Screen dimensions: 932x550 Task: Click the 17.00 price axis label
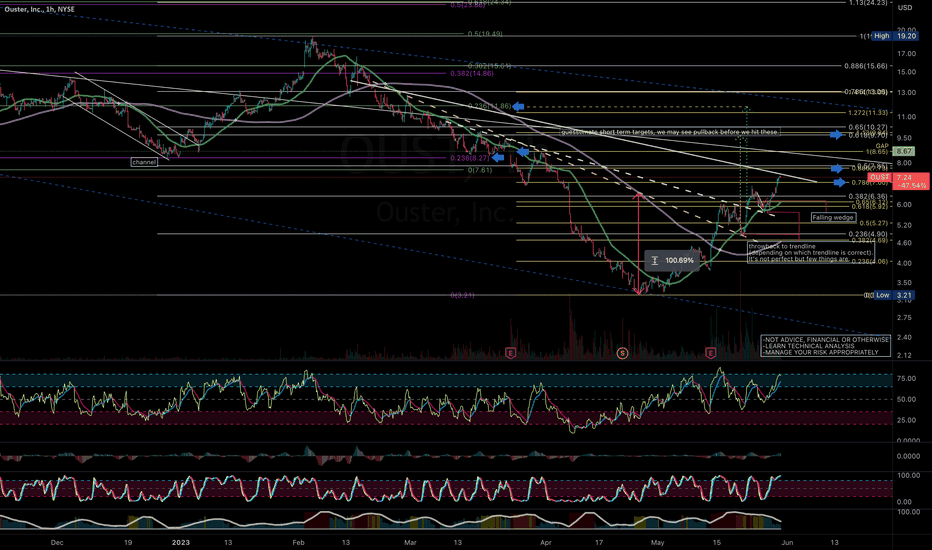(x=906, y=54)
